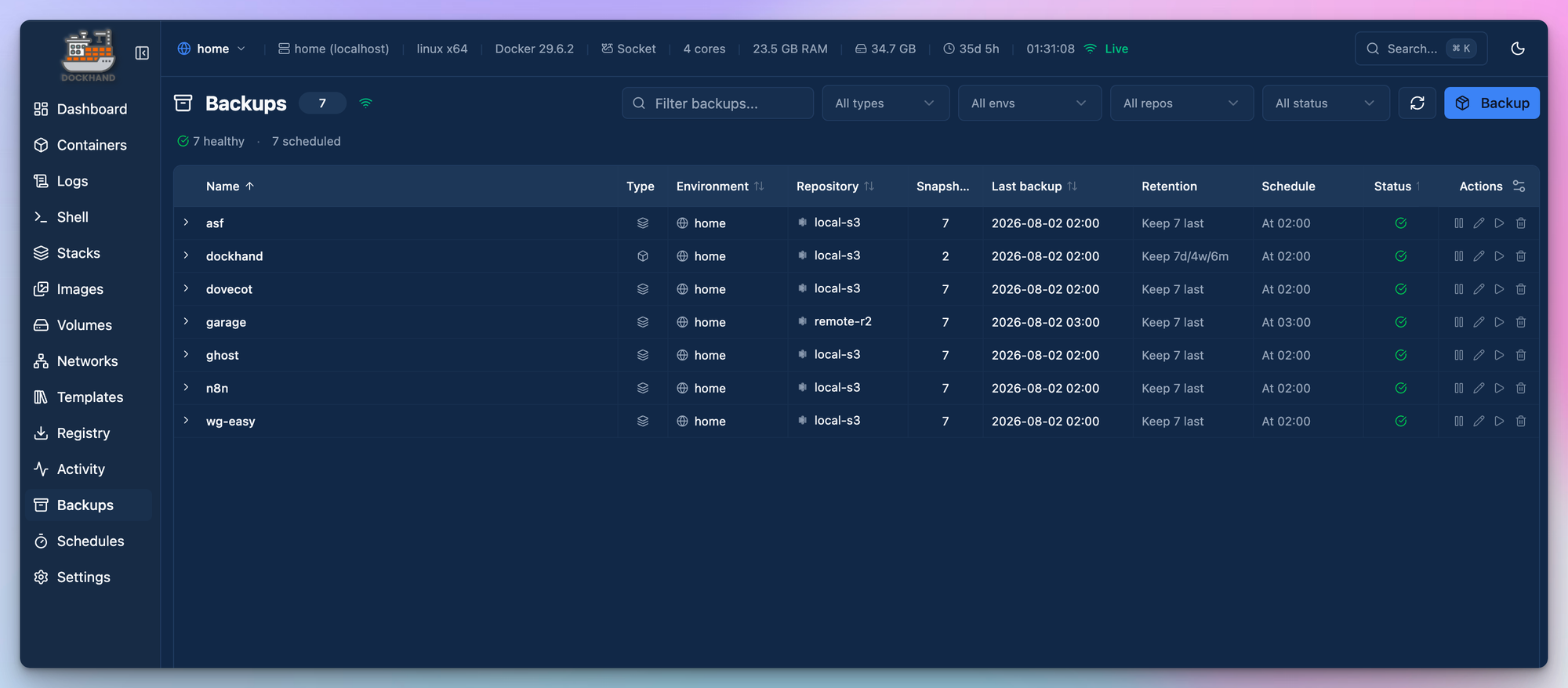Open the global Search box

1421,49
